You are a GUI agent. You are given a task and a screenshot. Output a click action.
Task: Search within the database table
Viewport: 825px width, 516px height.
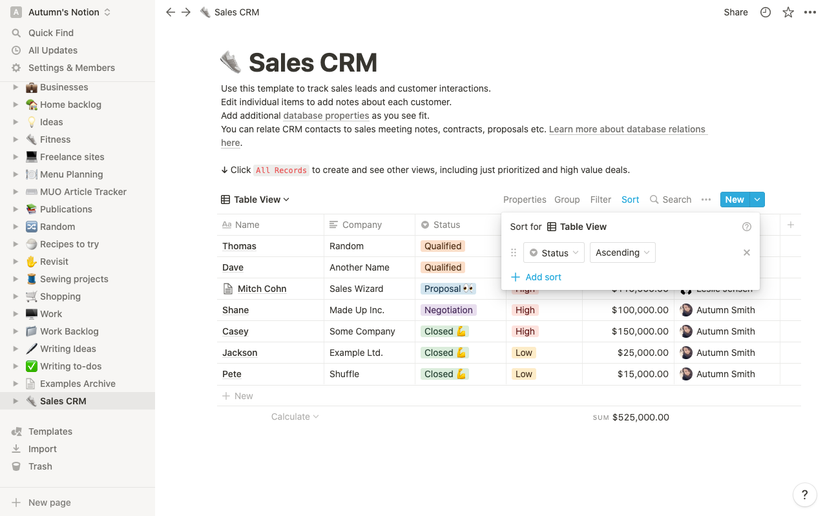(x=670, y=199)
